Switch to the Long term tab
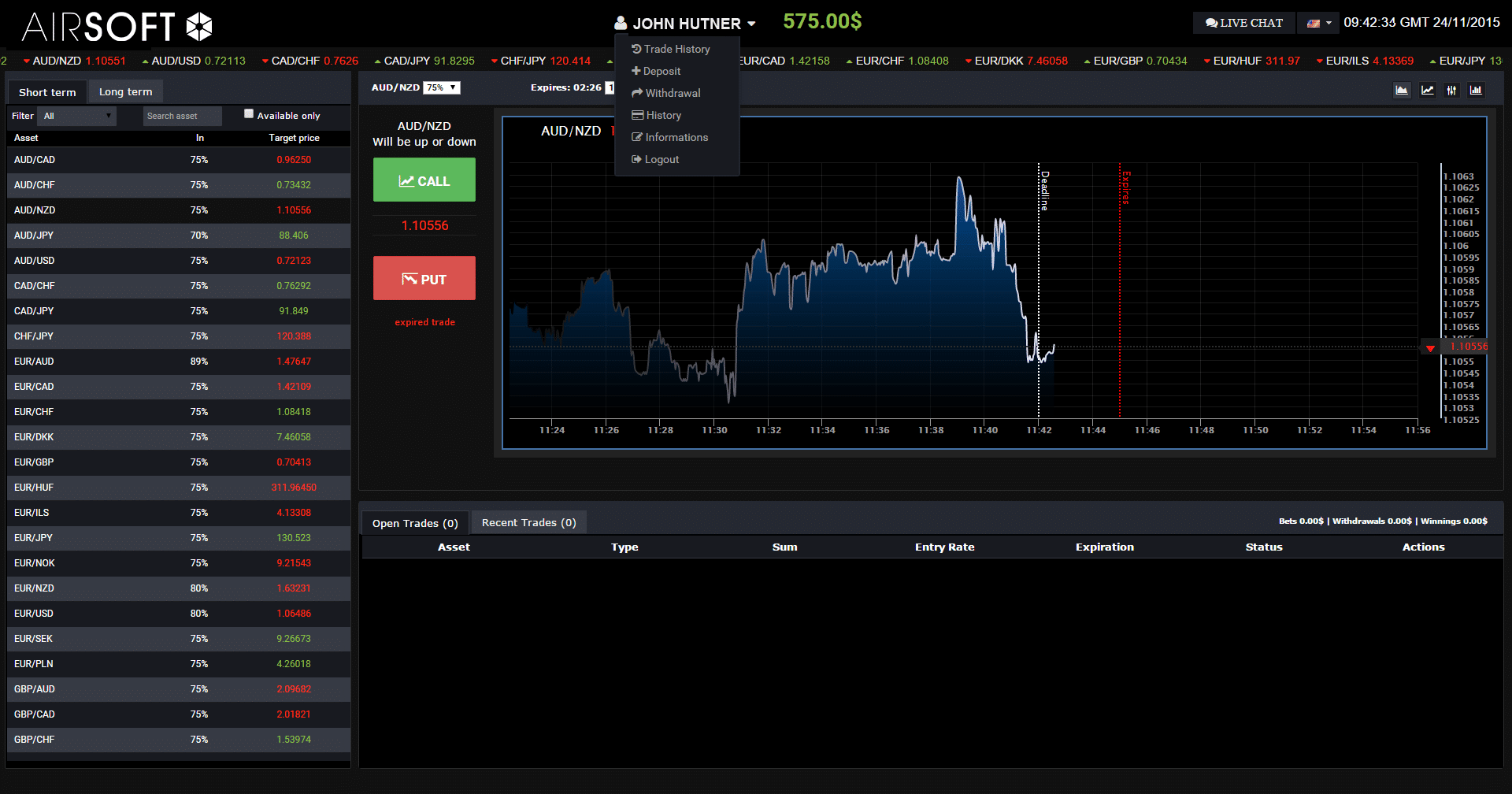The width and height of the screenshot is (1512, 794). coord(125,91)
